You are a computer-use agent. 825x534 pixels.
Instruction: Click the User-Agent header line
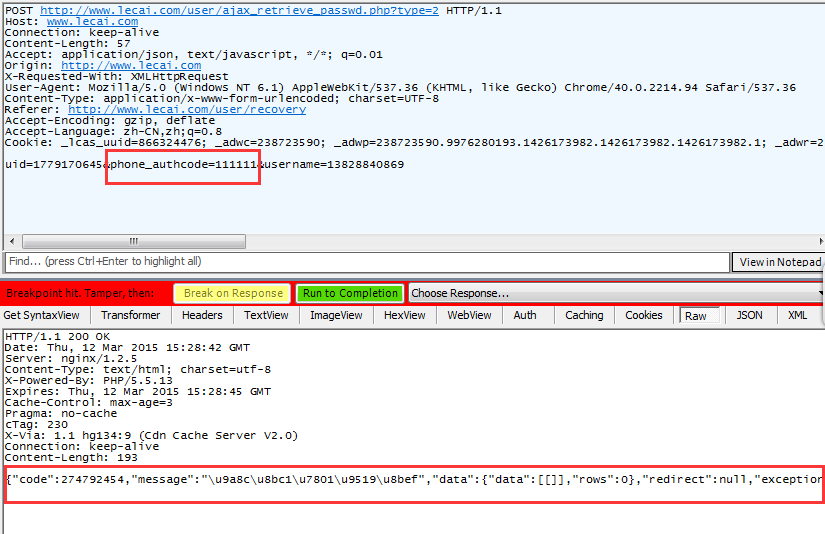400,88
